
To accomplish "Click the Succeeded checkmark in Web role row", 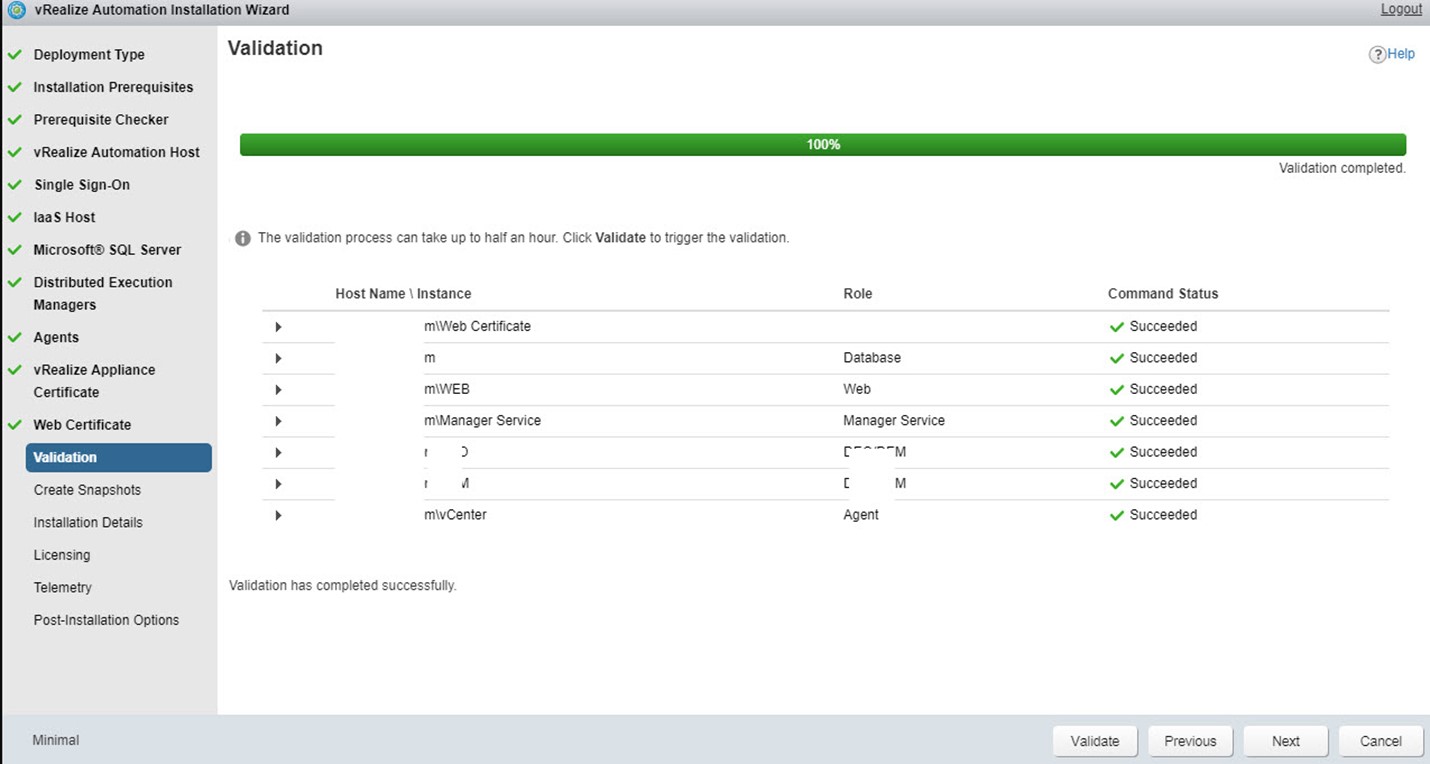I will click(1117, 389).
